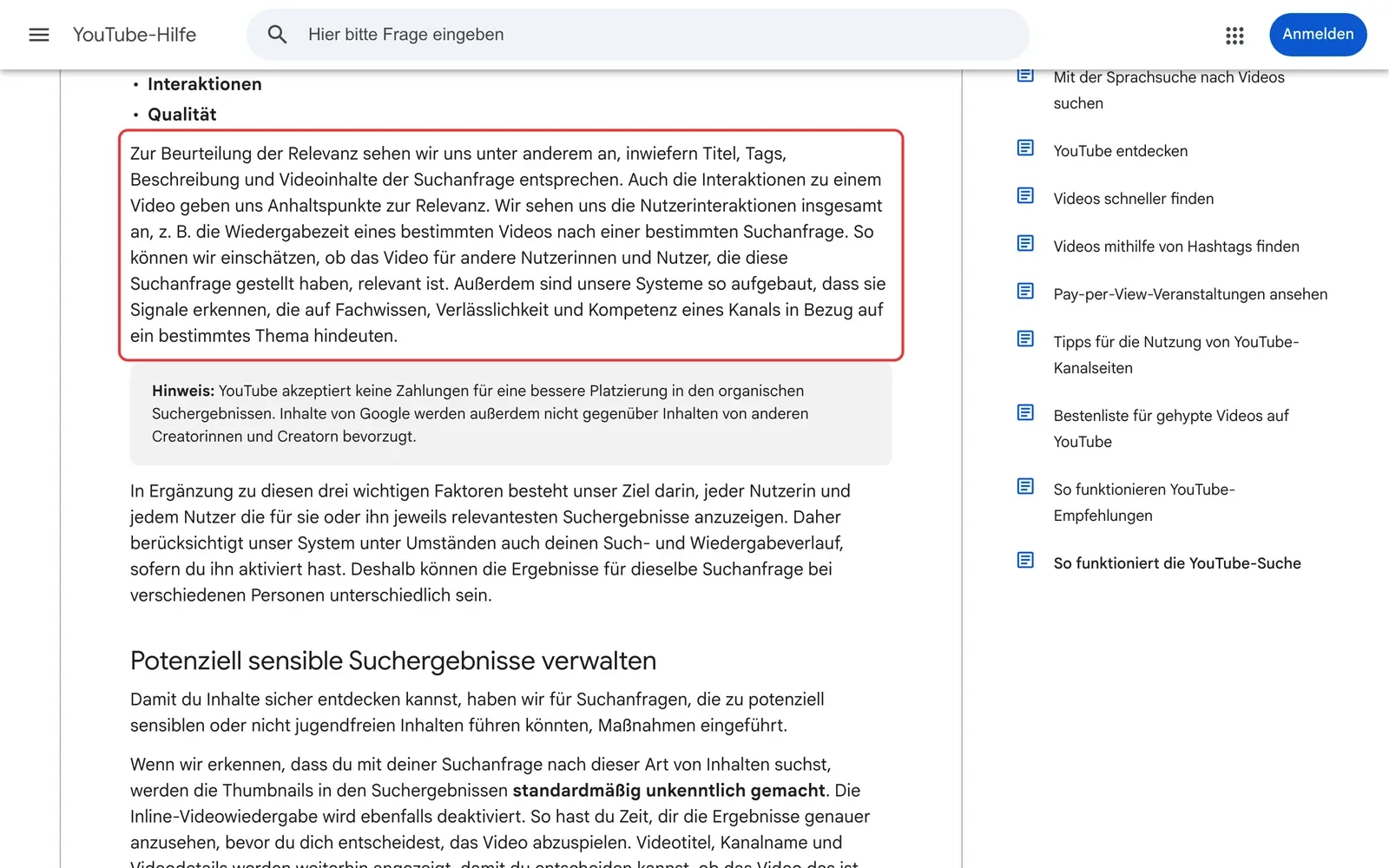
Task: Click the paragraph starting 'Zur Beurteilung der Relevanz'
Action: pyautogui.click(x=508, y=245)
